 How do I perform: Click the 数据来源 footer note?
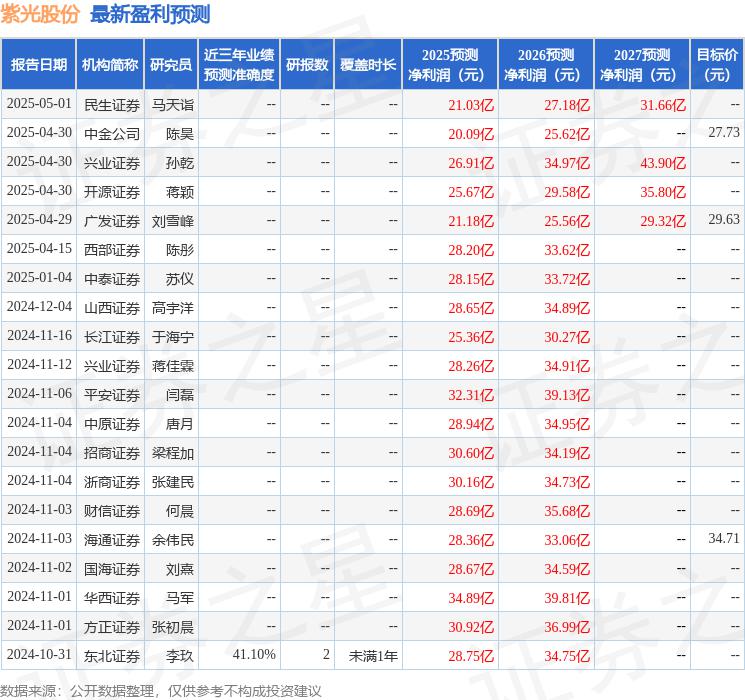(x=161, y=691)
